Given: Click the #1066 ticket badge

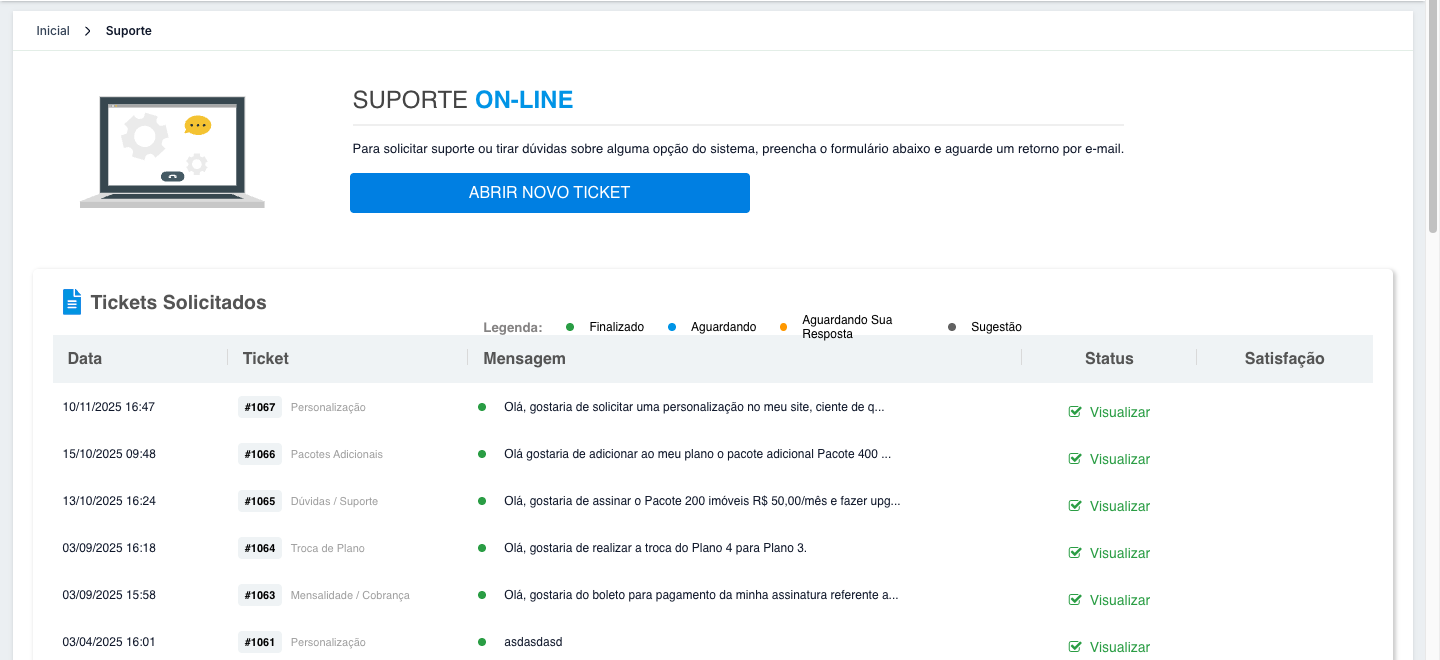Looking at the screenshot, I should [260, 454].
